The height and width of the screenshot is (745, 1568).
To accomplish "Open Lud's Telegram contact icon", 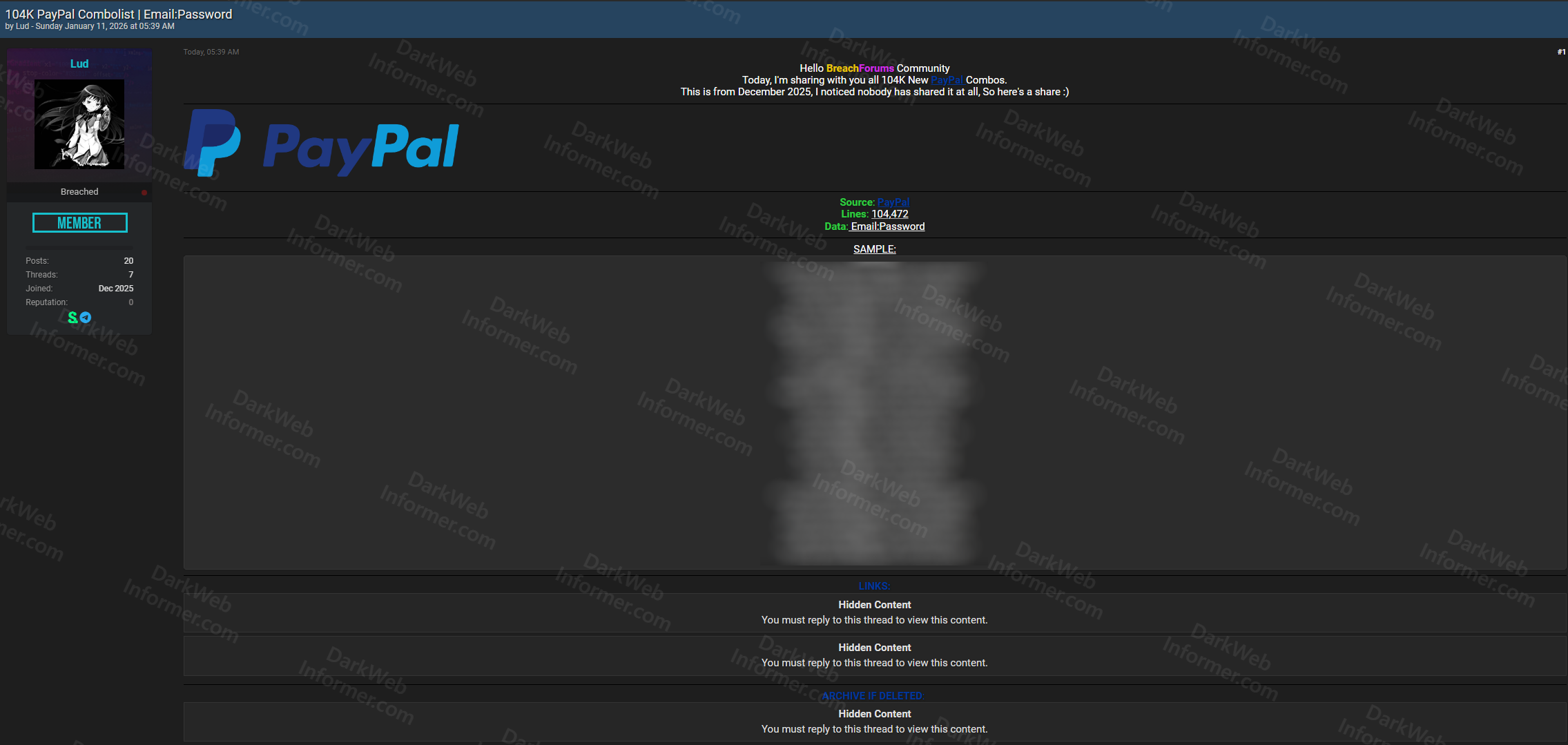I will pyautogui.click(x=86, y=318).
